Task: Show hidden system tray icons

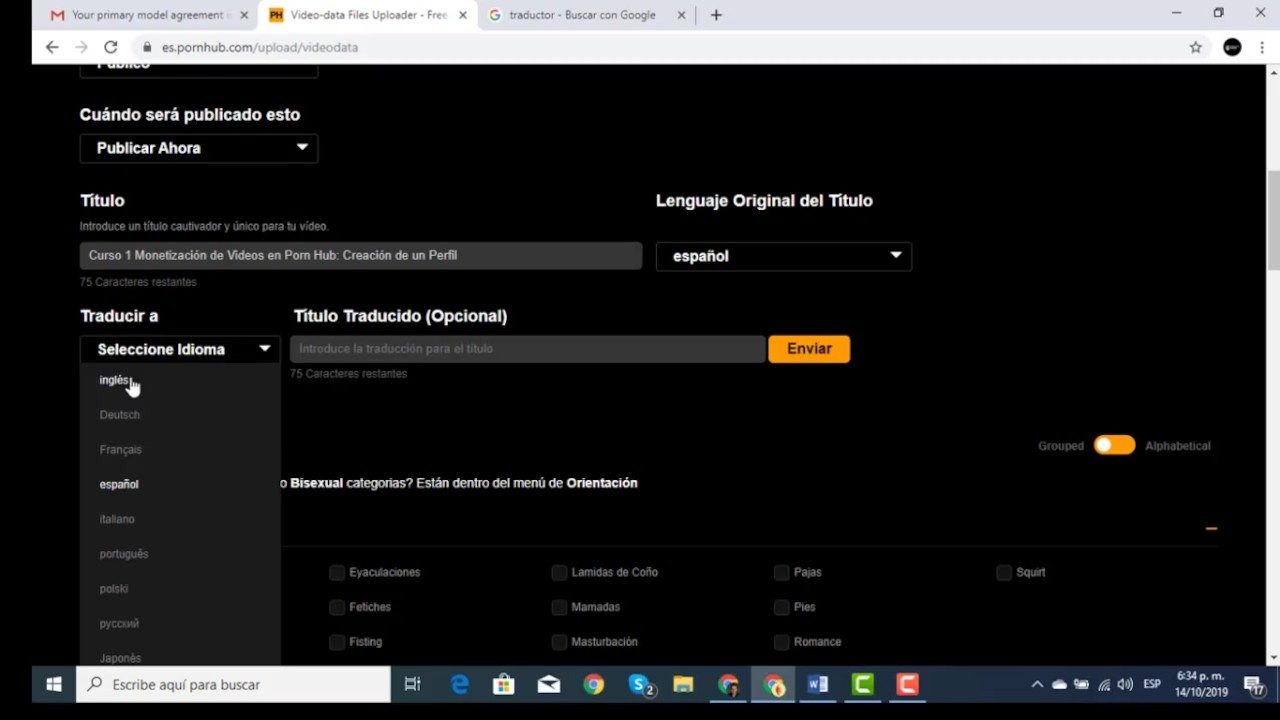Action: (1037, 685)
